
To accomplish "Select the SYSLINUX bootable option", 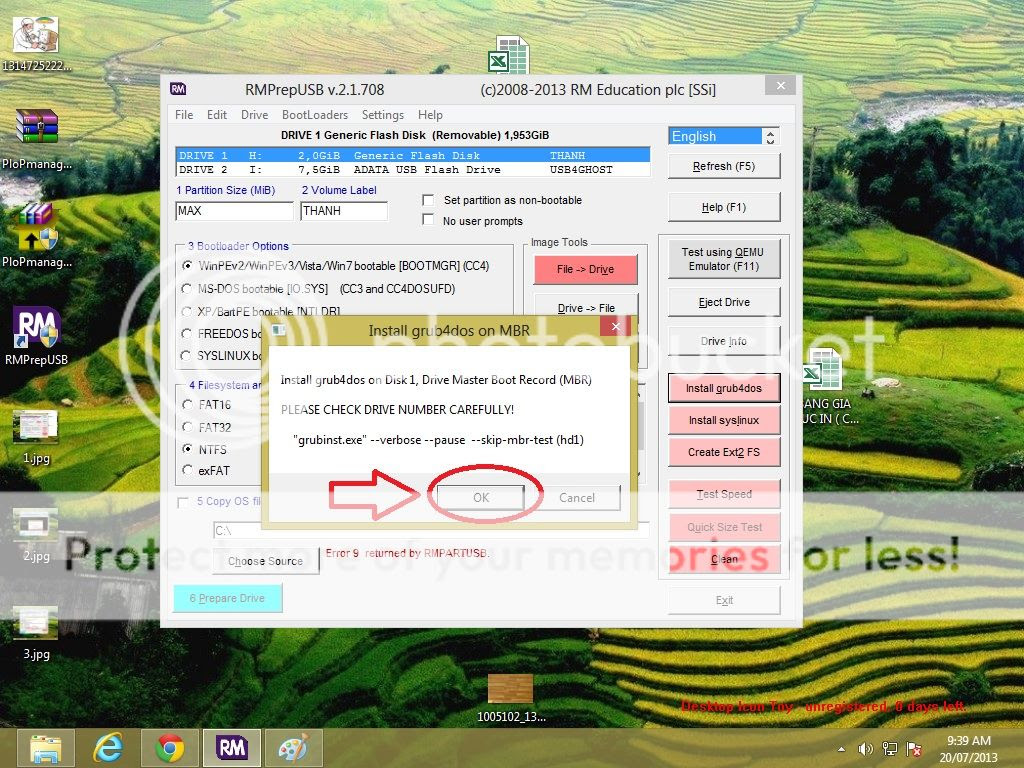I will tap(187, 356).
